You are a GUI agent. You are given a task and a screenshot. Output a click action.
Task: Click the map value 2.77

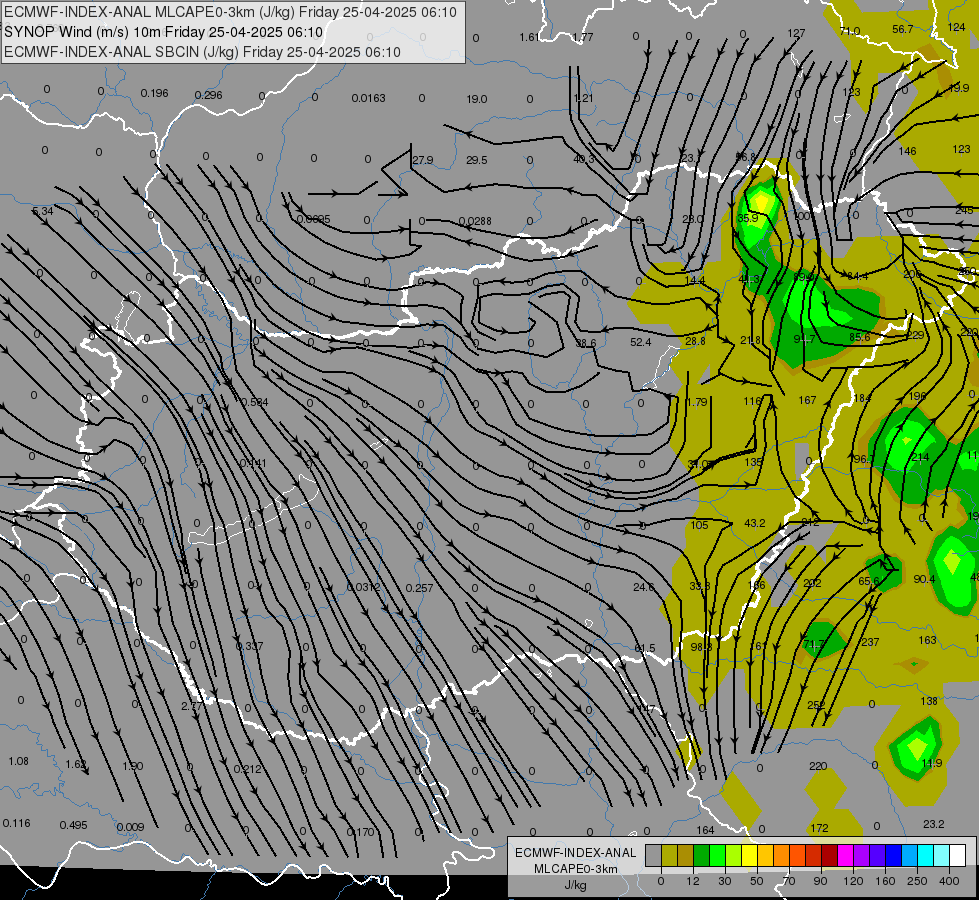click(x=192, y=706)
